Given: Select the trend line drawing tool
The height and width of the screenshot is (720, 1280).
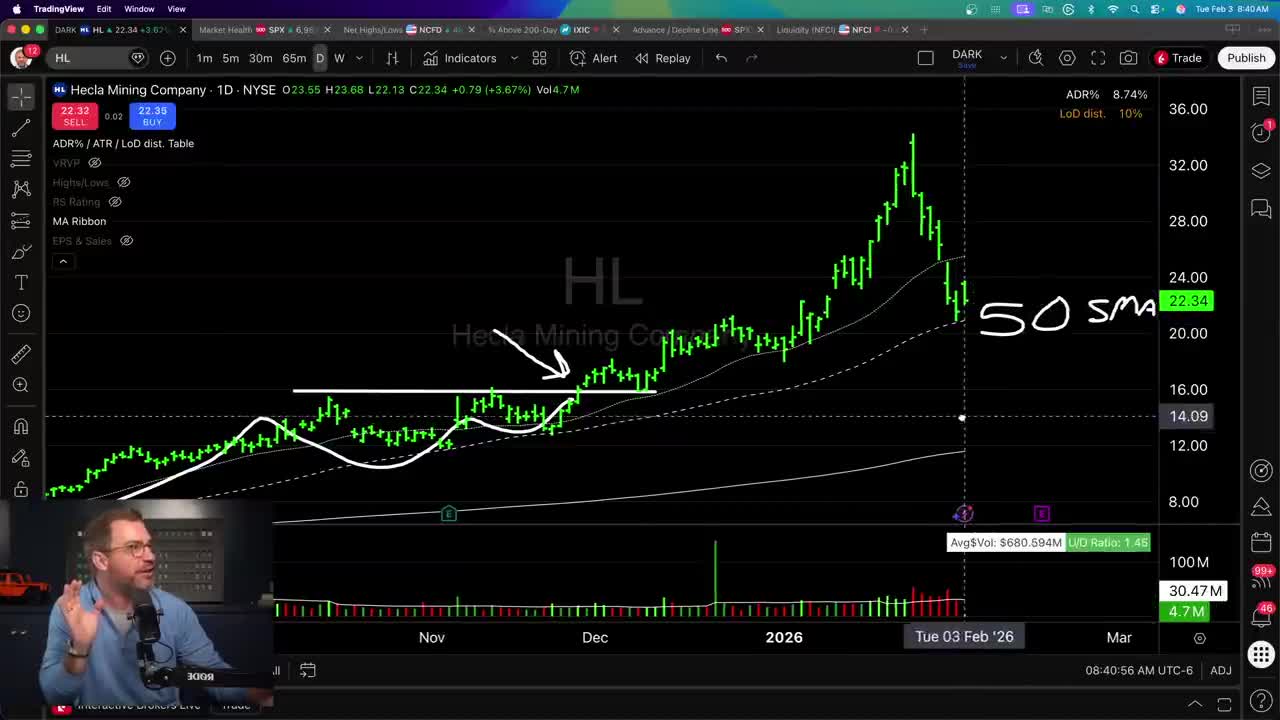Looking at the screenshot, I should click(21, 128).
